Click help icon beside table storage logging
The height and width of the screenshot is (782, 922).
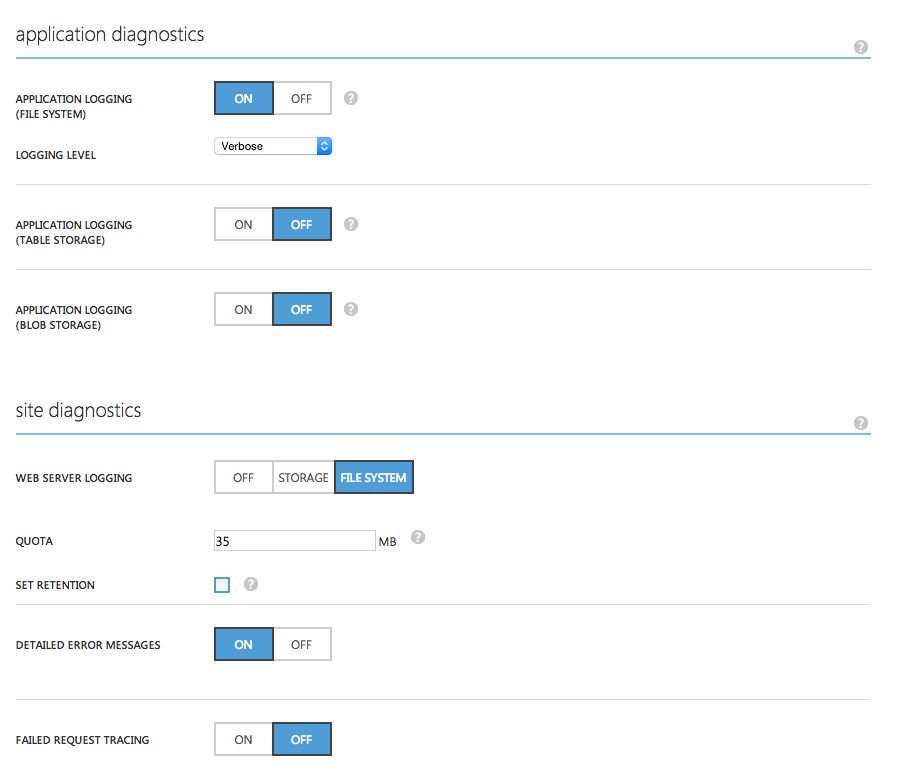pyautogui.click(x=351, y=224)
